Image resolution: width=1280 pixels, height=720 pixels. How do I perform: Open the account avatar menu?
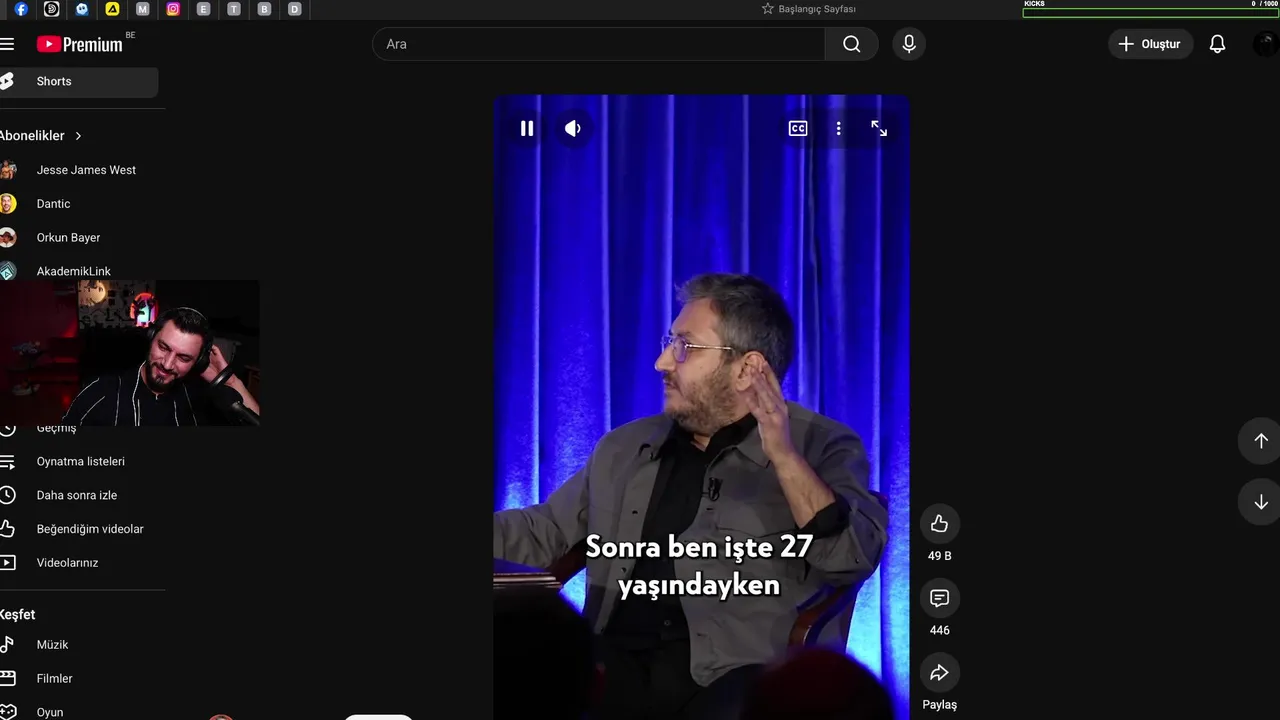pos(1266,44)
